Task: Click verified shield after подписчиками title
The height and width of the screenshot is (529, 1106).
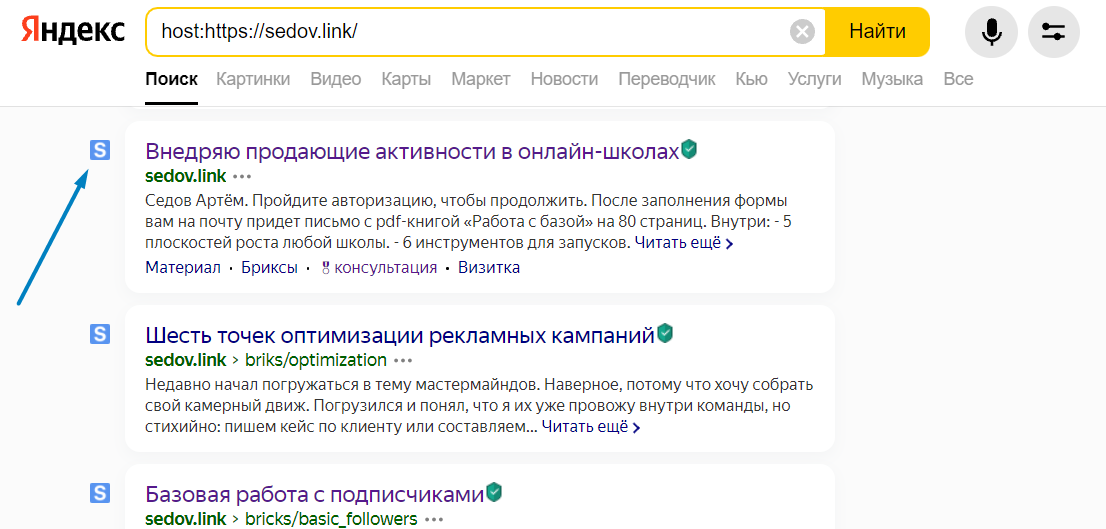Action: tap(494, 492)
